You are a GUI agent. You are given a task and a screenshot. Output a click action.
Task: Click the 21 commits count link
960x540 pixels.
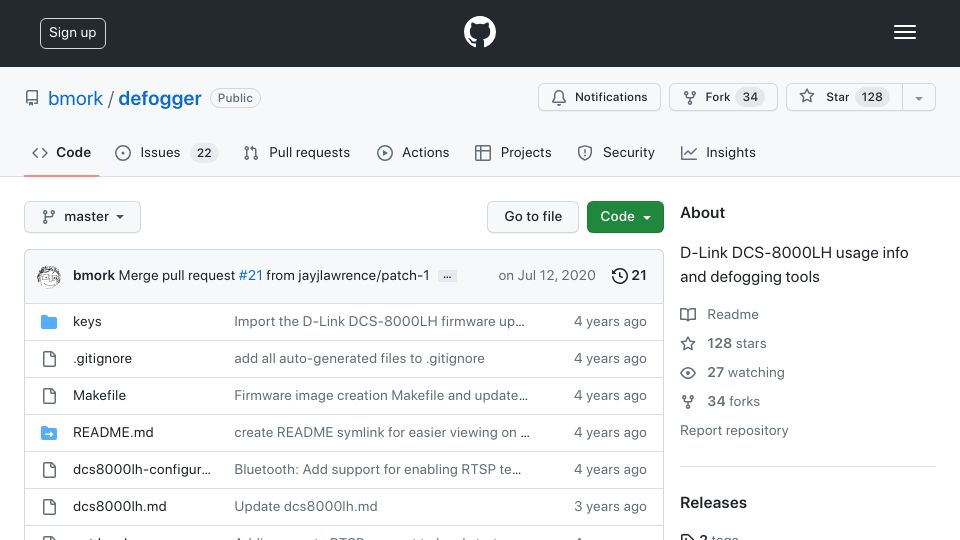click(x=629, y=276)
